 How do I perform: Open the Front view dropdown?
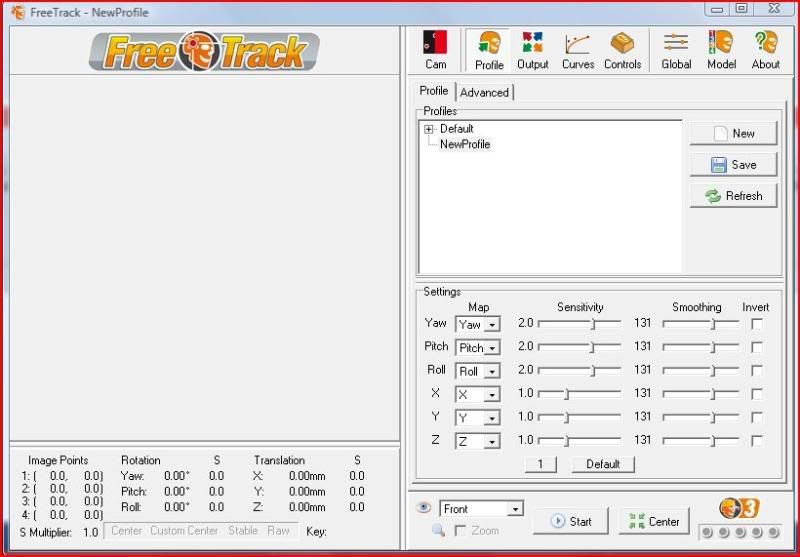(514, 509)
